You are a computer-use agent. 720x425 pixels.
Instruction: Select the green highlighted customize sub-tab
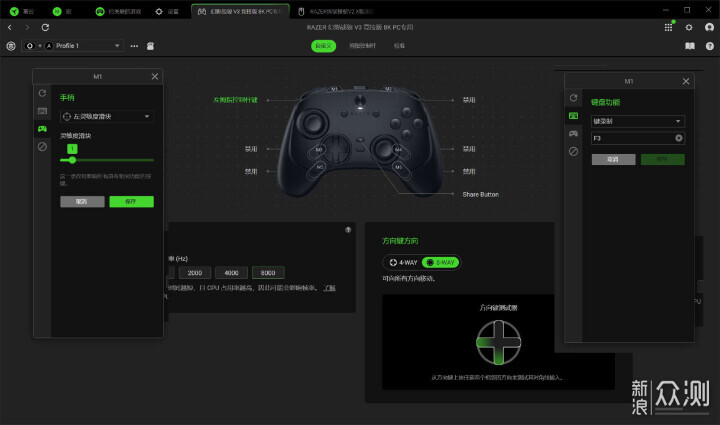[x=324, y=46]
